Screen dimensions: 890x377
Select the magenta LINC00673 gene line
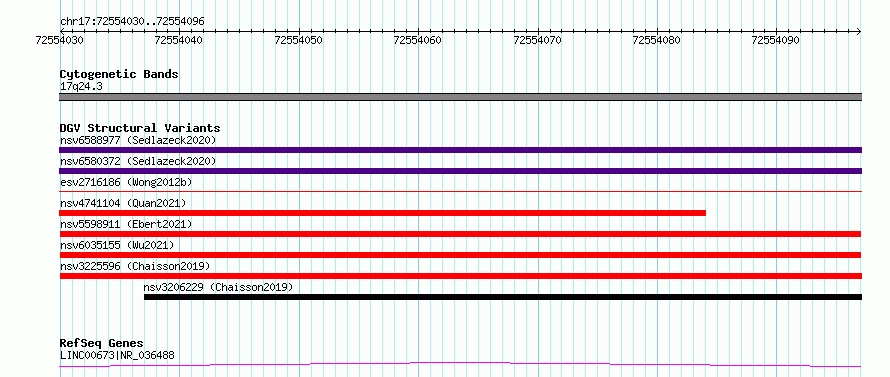pos(460,365)
